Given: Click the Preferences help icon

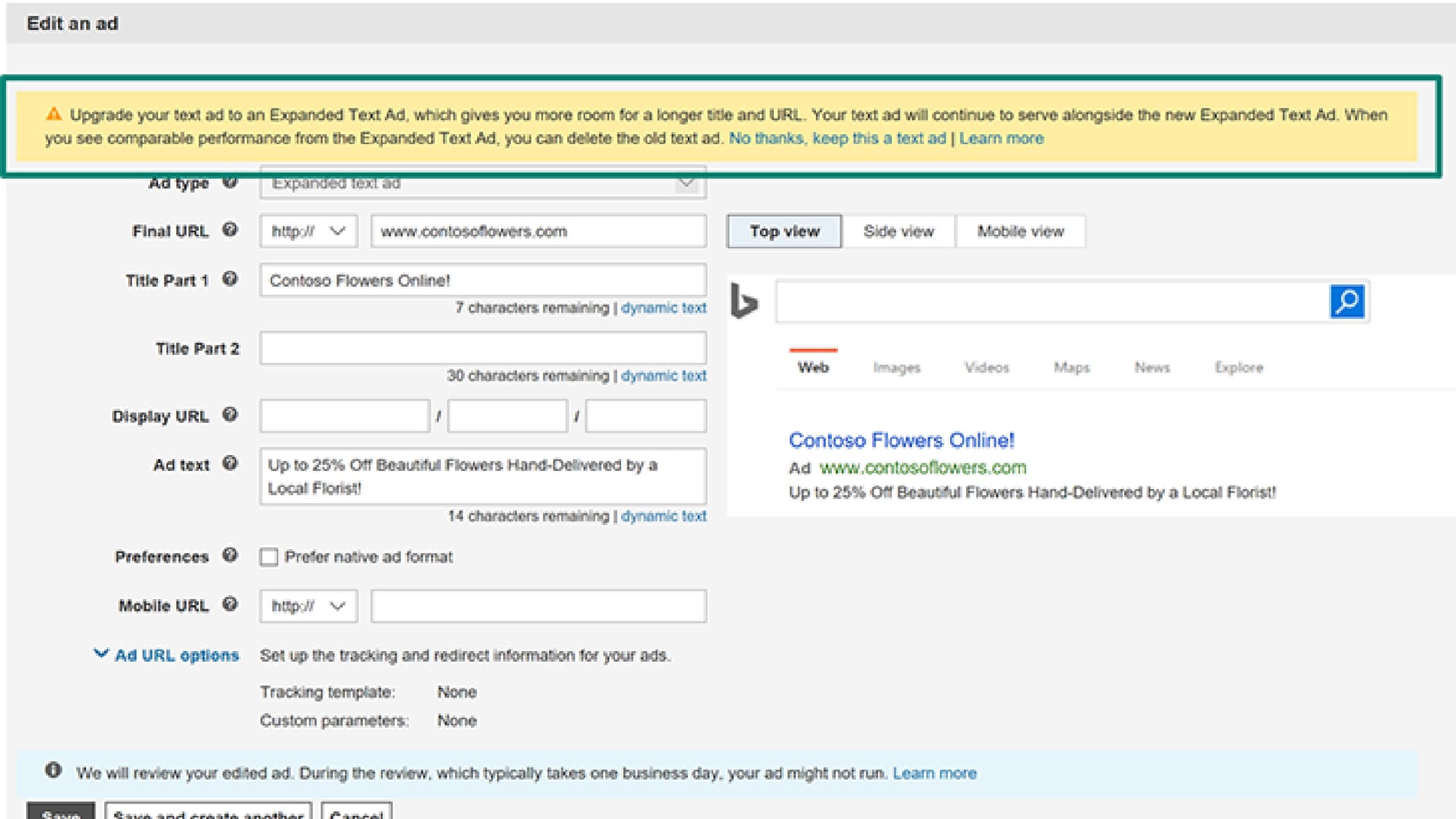Looking at the screenshot, I should pos(230,555).
